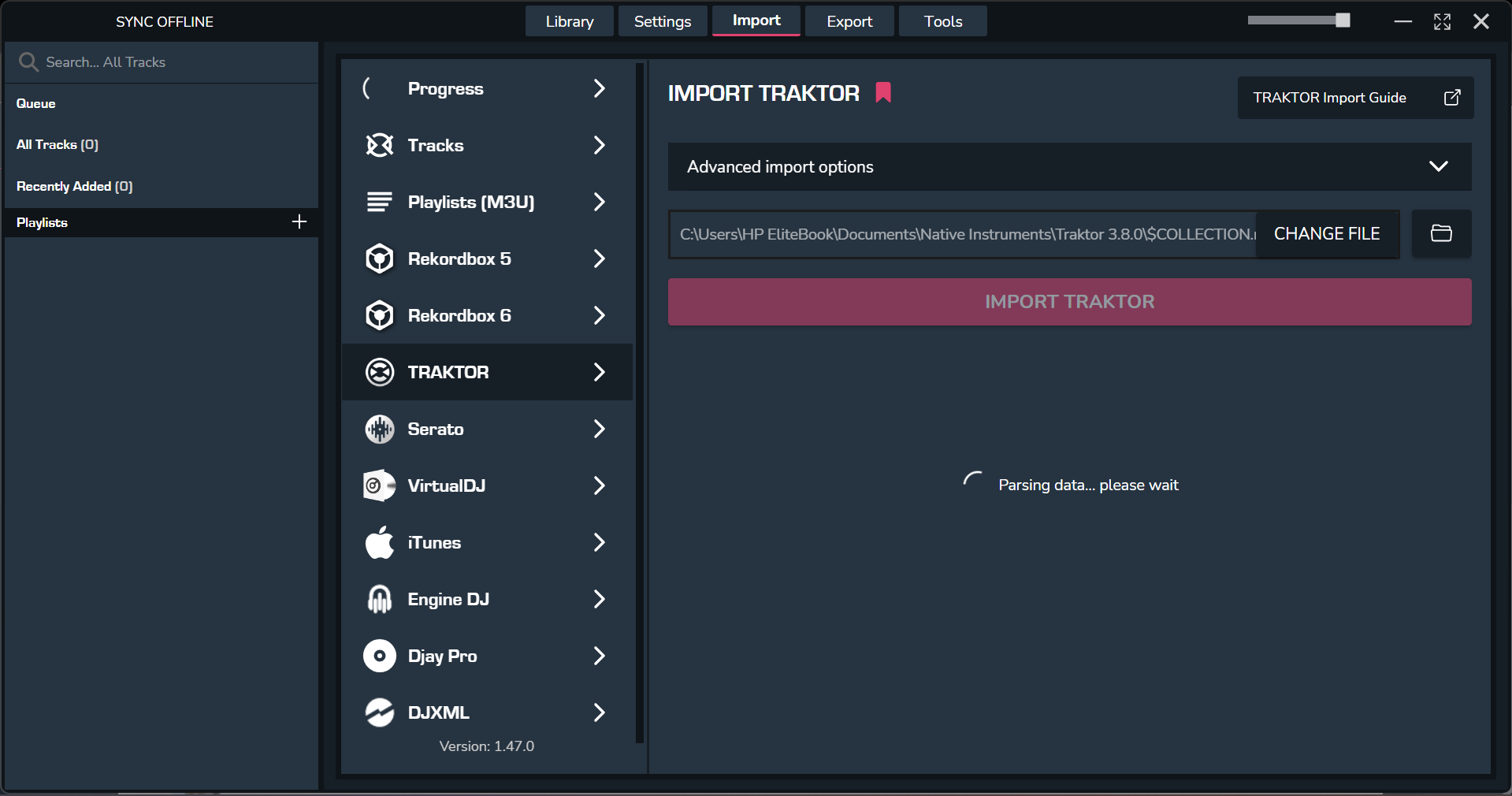1512x796 pixels.
Task: Expand the Serato chevron arrow
Action: click(599, 429)
